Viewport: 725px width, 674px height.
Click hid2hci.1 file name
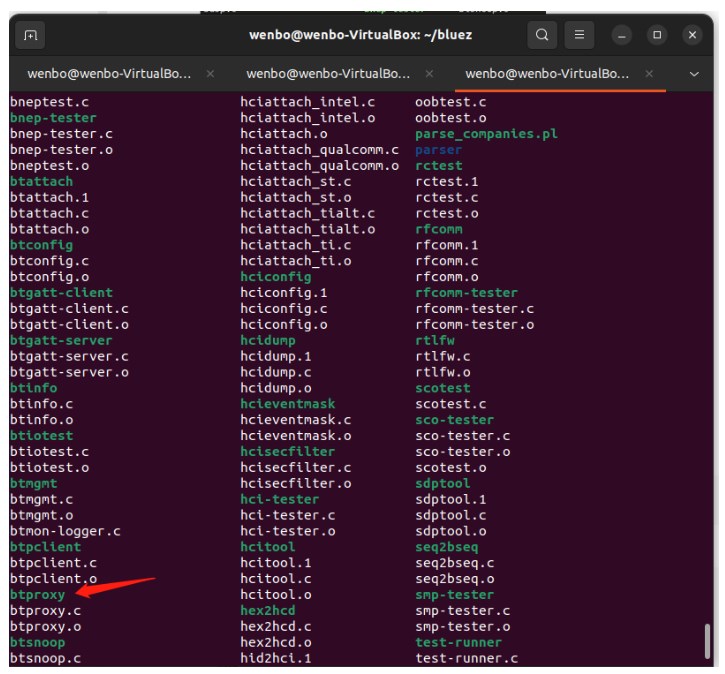[276, 658]
